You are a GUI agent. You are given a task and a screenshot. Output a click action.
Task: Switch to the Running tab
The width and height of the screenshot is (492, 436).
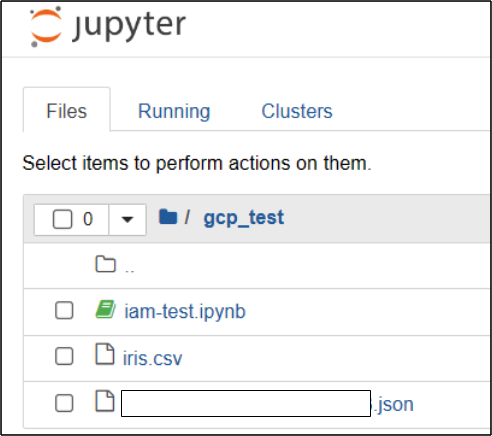point(174,111)
